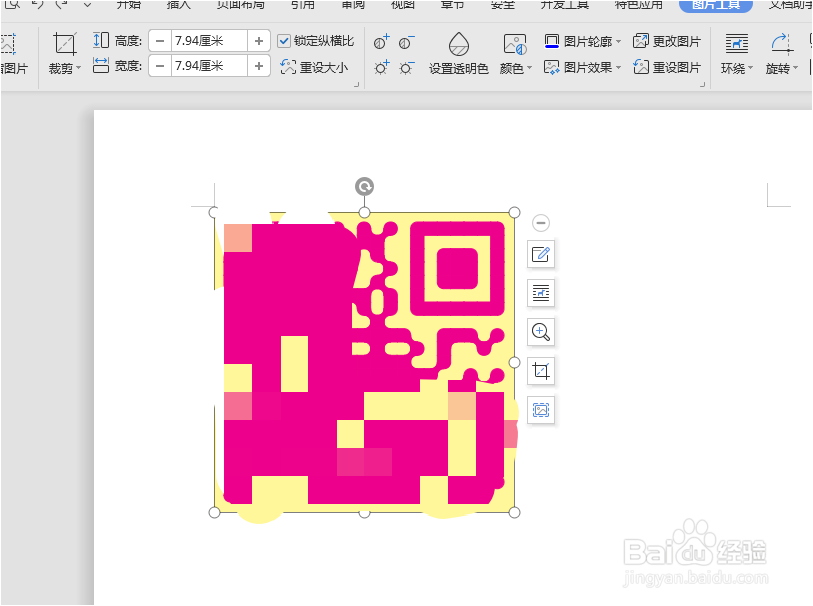This screenshot has height=606, width=813.
Task: Click the bottom-right corner resize handle
Action: tap(514, 513)
